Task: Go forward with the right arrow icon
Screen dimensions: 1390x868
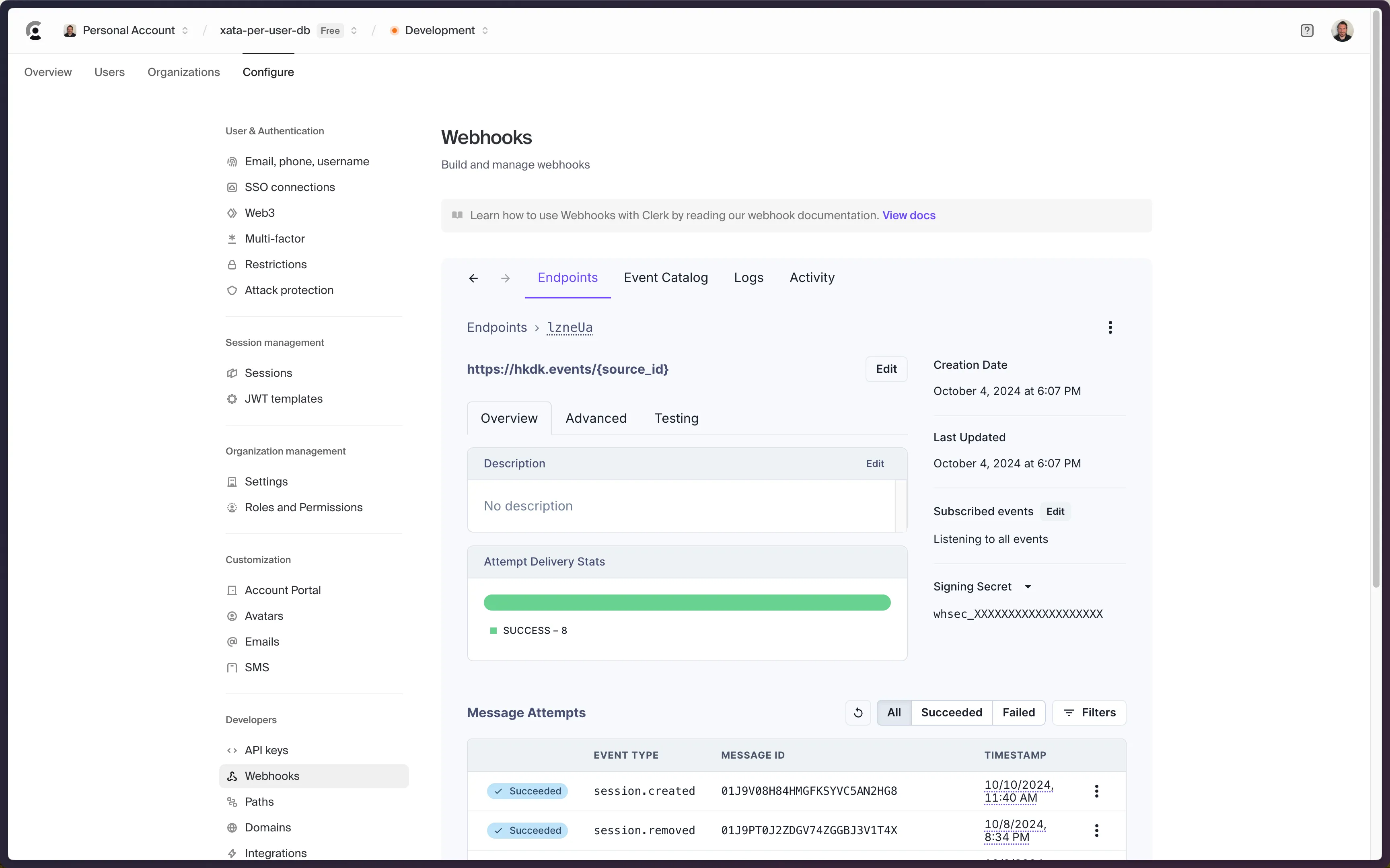Action: click(505, 278)
